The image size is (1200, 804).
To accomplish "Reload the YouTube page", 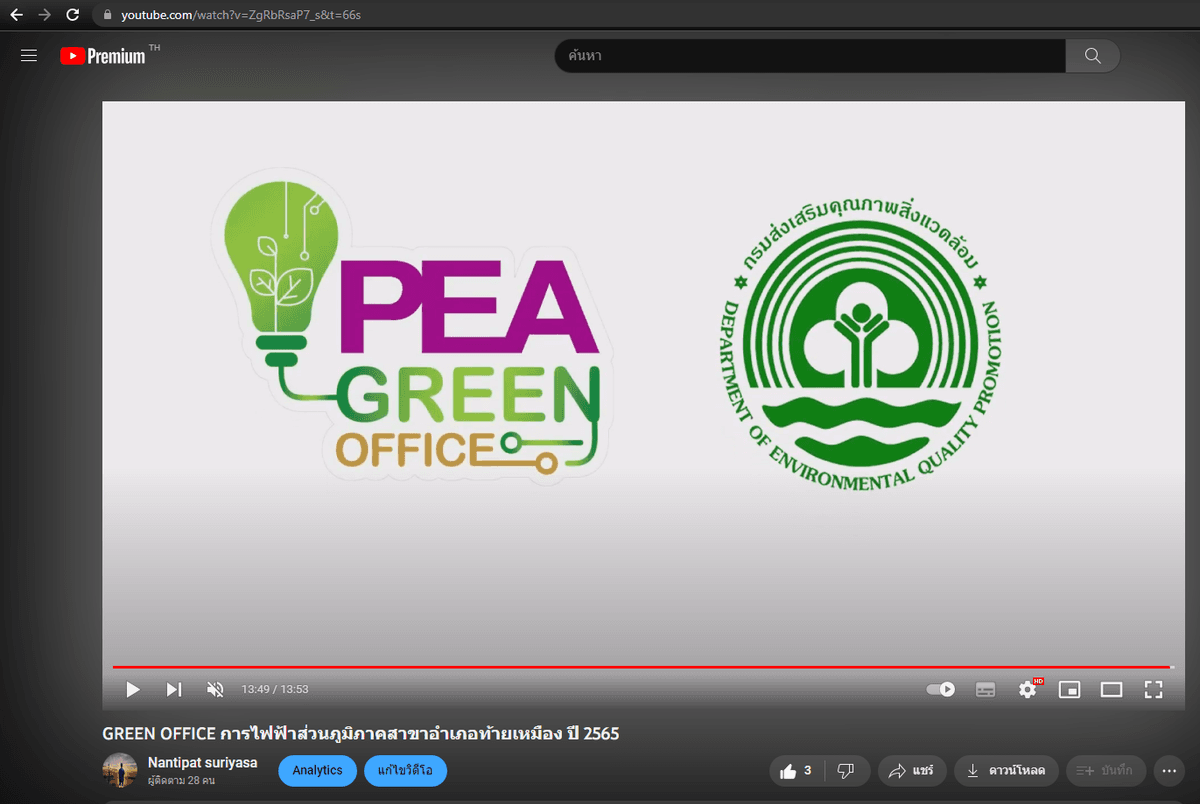I will (72, 15).
